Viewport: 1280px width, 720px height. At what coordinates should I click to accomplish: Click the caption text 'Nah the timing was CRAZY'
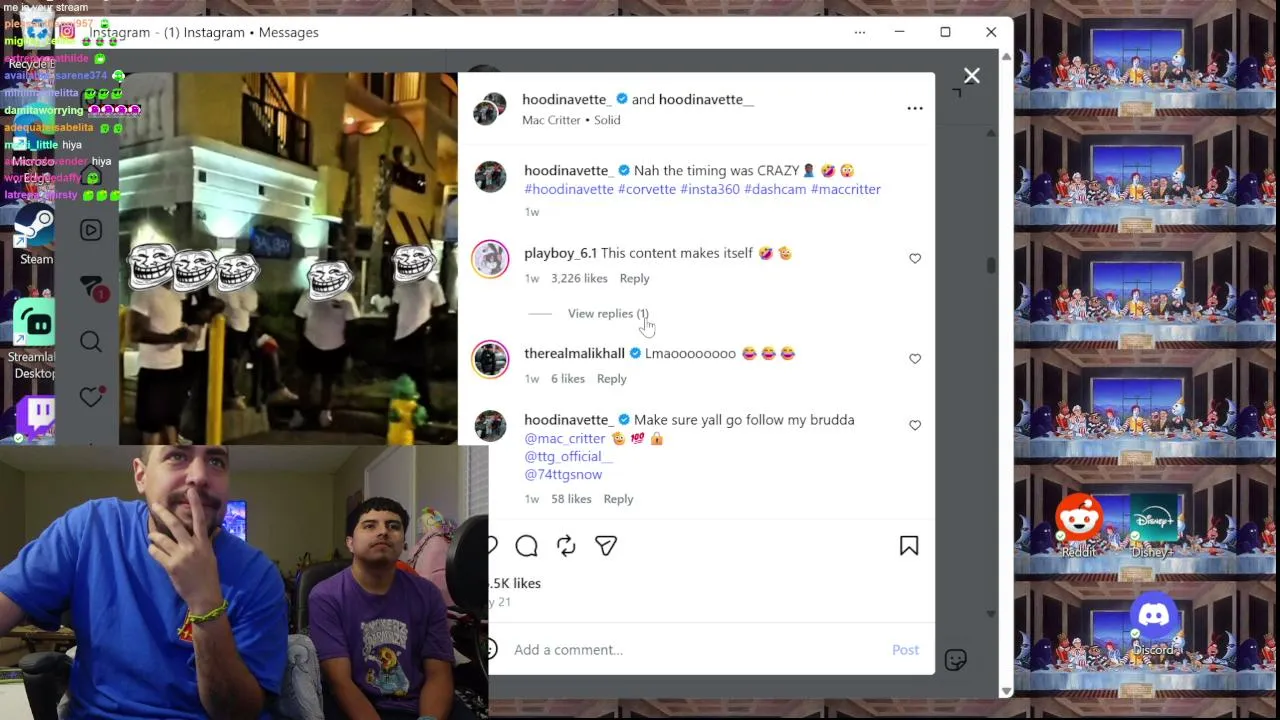[716, 171]
